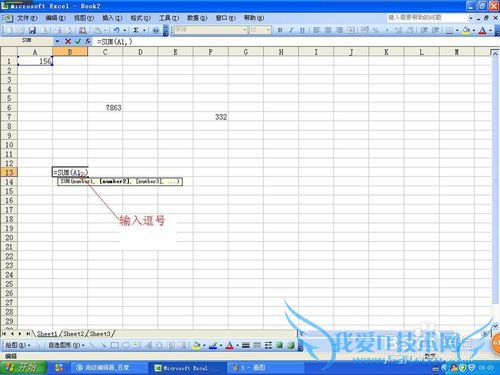The image size is (500, 375).
Task: Select cell A1 containing 156
Action: point(35,61)
